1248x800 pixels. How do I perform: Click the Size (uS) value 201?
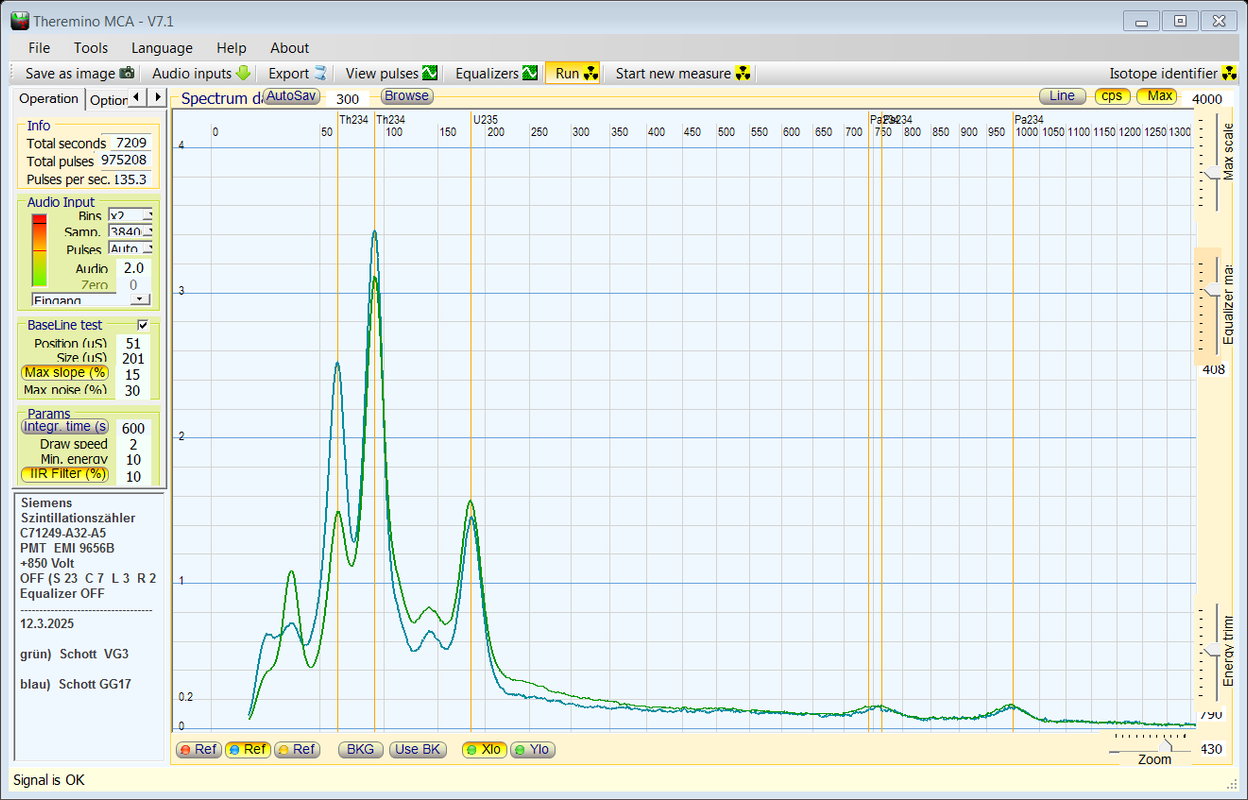pyautogui.click(x=132, y=358)
